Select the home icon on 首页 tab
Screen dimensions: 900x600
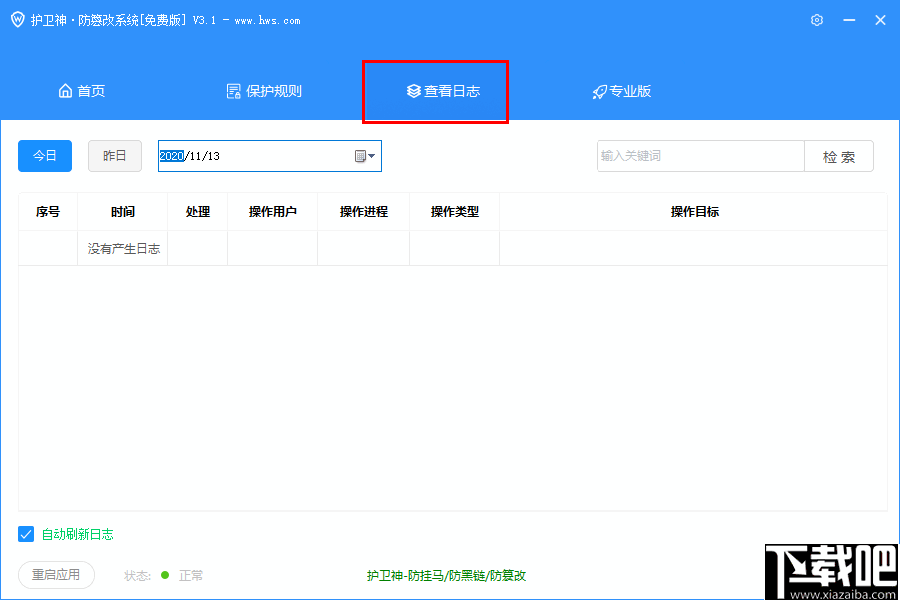click(64, 90)
